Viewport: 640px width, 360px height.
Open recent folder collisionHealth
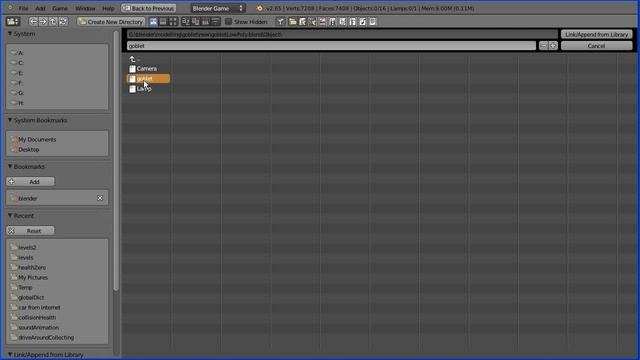[x=37, y=318]
